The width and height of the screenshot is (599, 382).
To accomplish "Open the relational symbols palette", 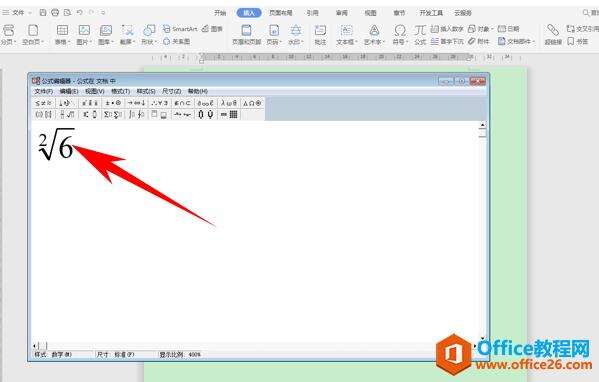I will click(44, 103).
